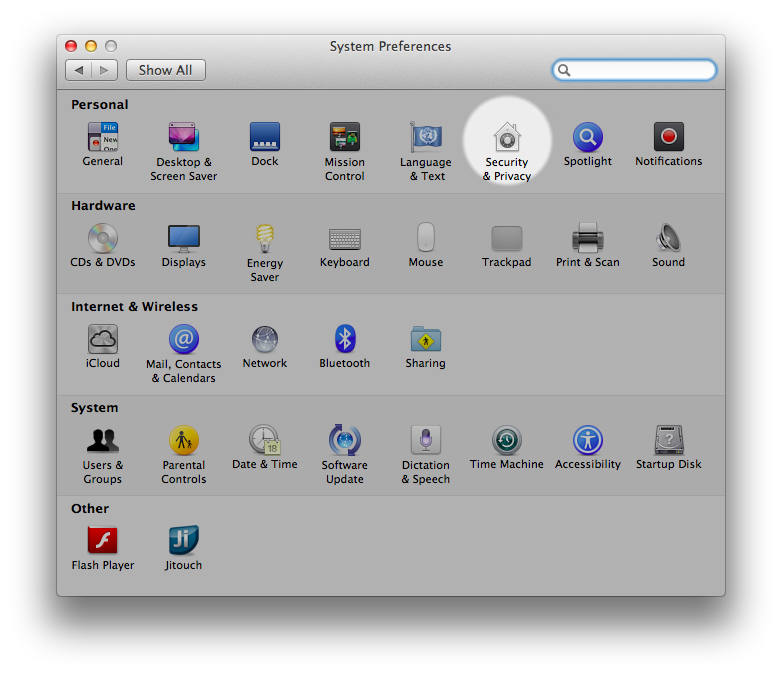The height and width of the screenshot is (675, 782).
Task: Click the Show All button
Action: click(166, 70)
